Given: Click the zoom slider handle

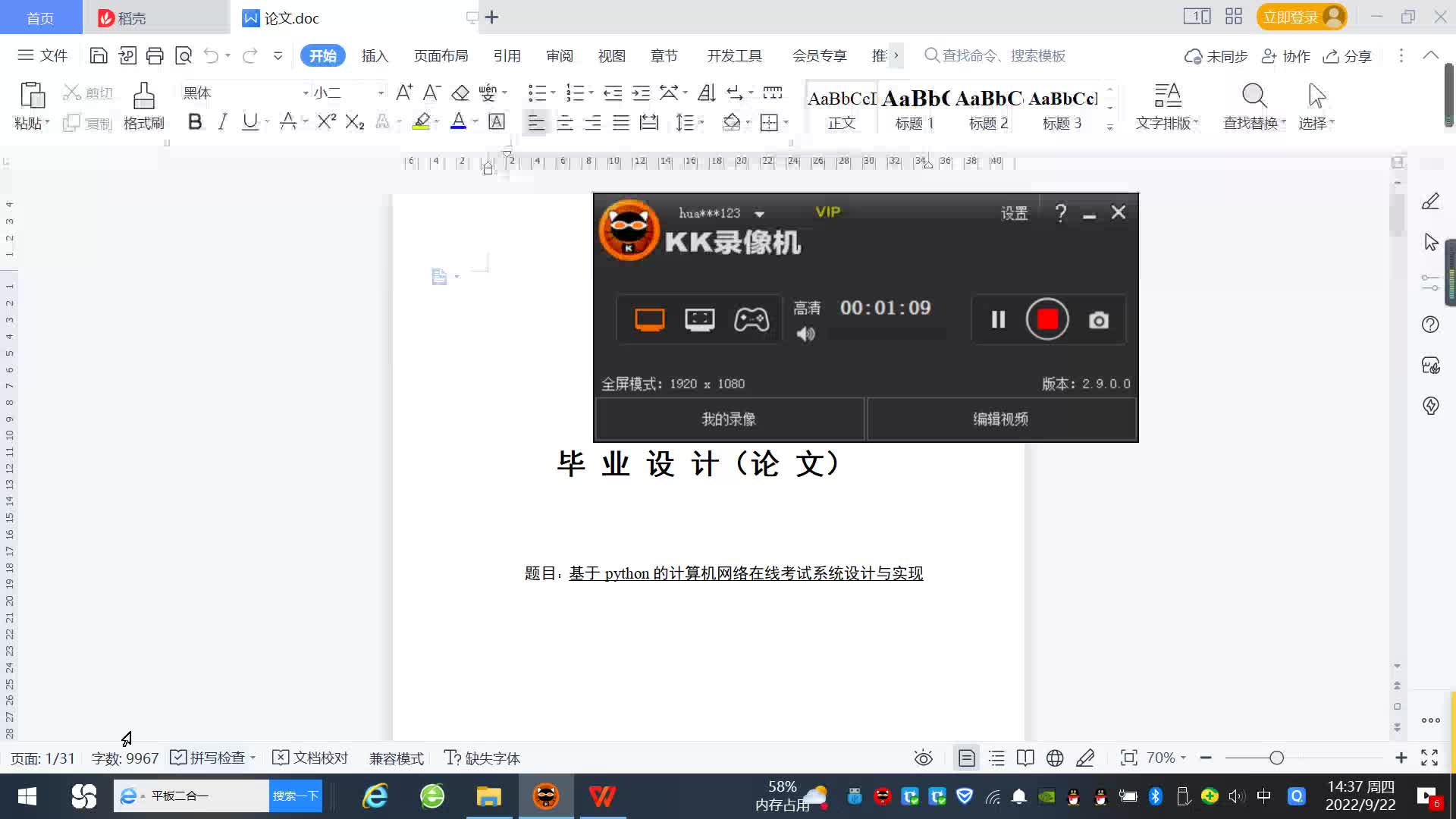Looking at the screenshot, I should click(1276, 758).
